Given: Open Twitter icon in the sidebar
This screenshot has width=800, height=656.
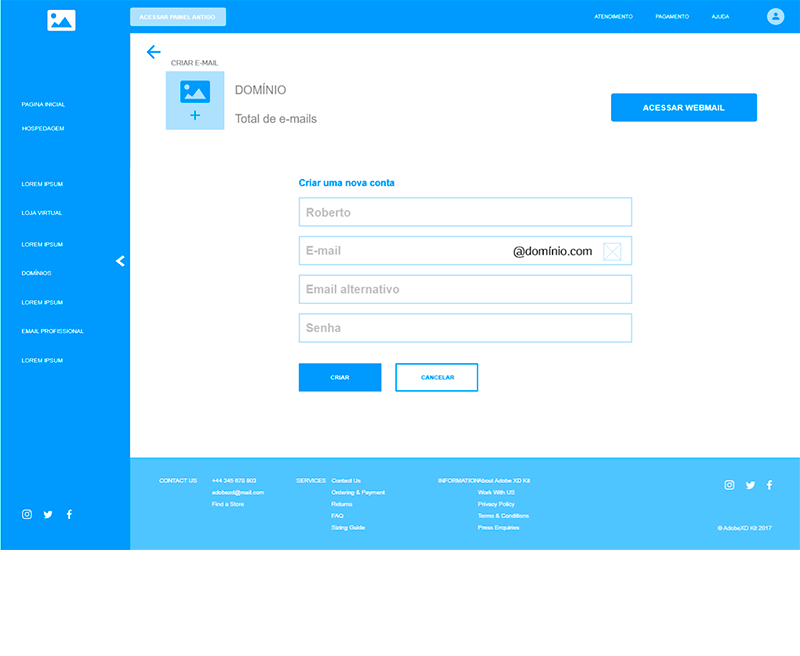Looking at the screenshot, I should pos(48,514).
